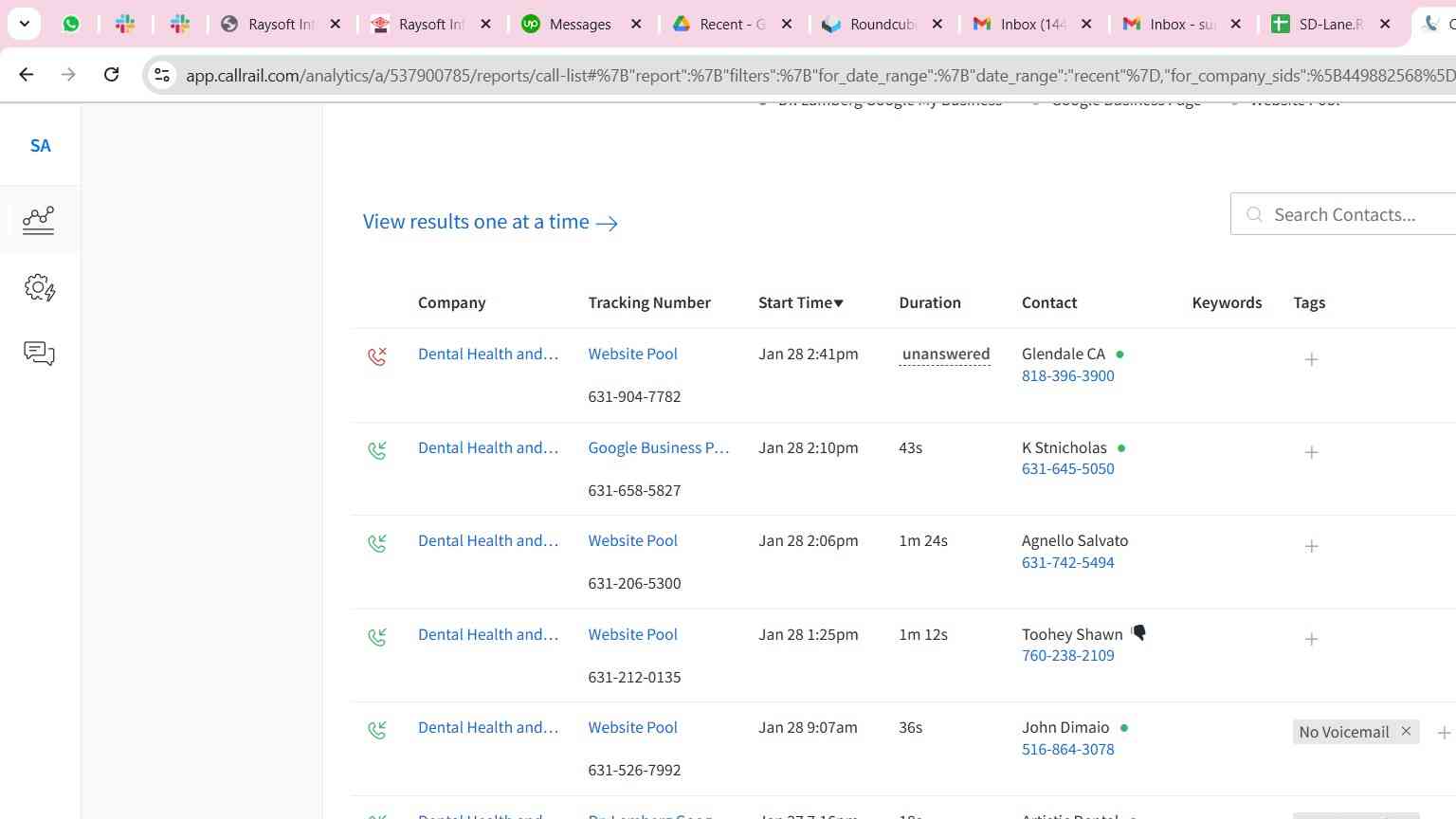The height and width of the screenshot is (819, 1456).
Task: Click the Duration column header
Action: tap(930, 302)
